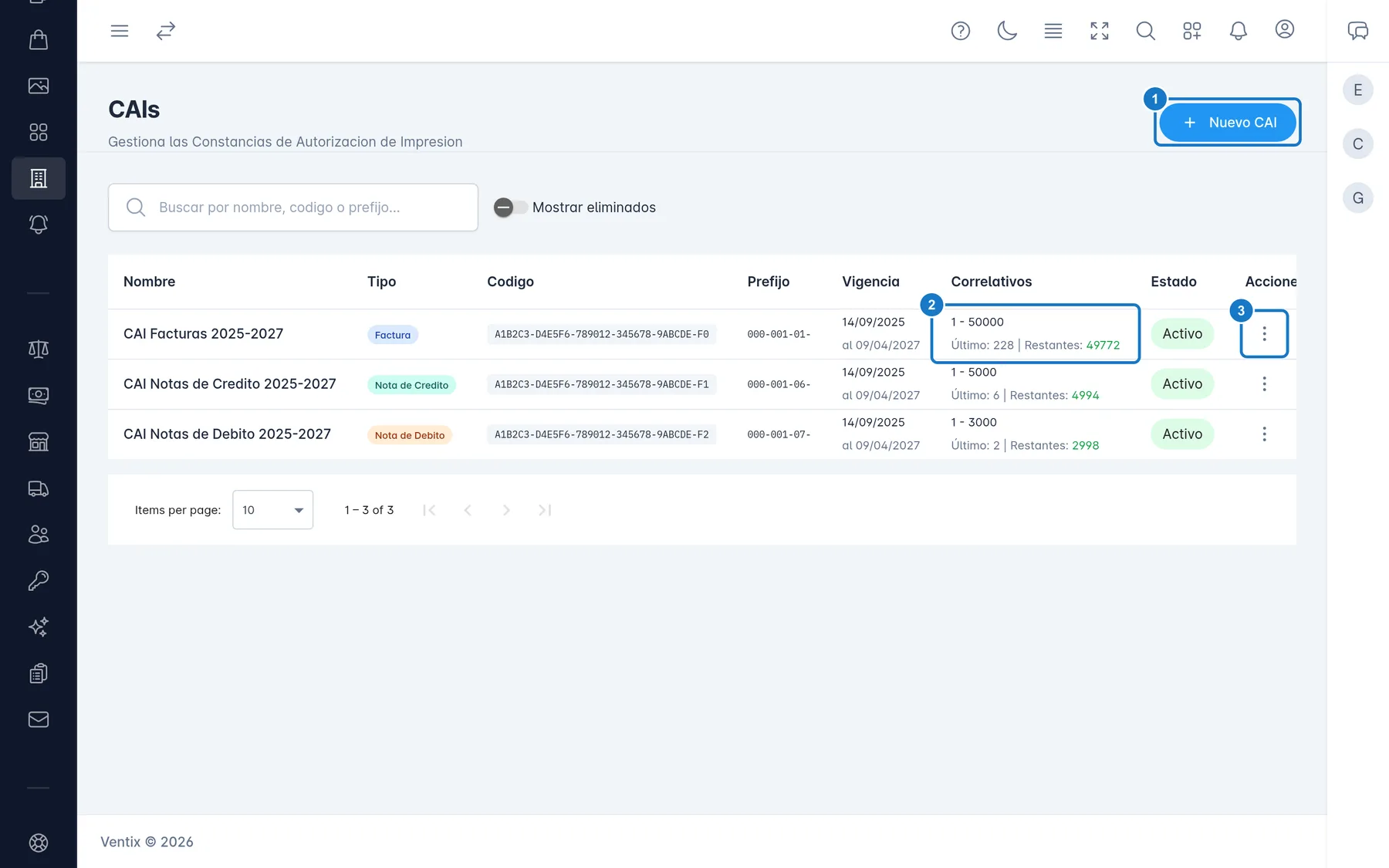
Task: Select the building sidebar icon
Action: coord(39,178)
